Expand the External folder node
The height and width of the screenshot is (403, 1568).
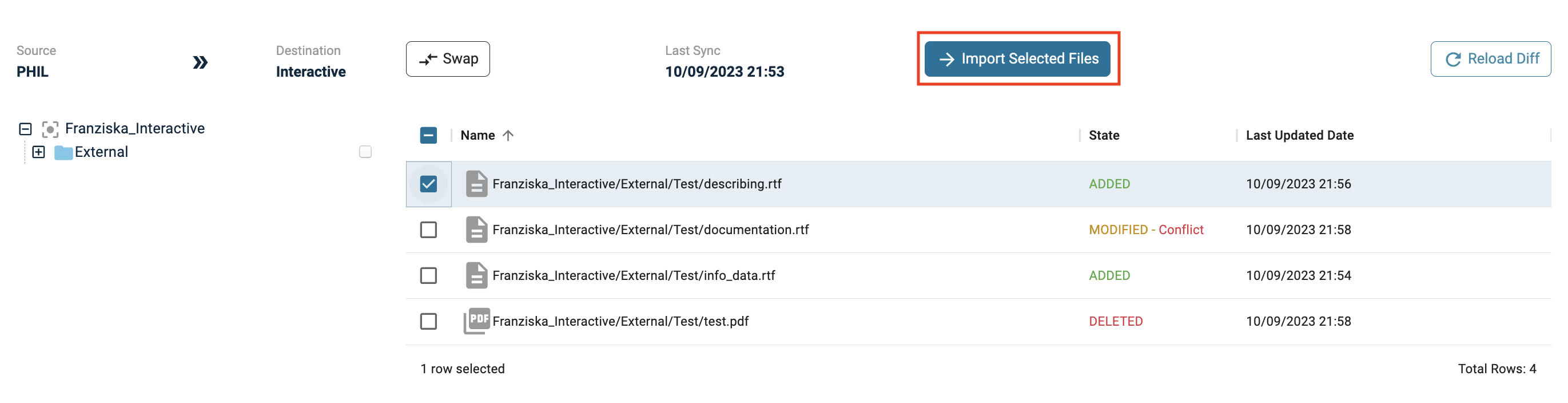coord(38,152)
